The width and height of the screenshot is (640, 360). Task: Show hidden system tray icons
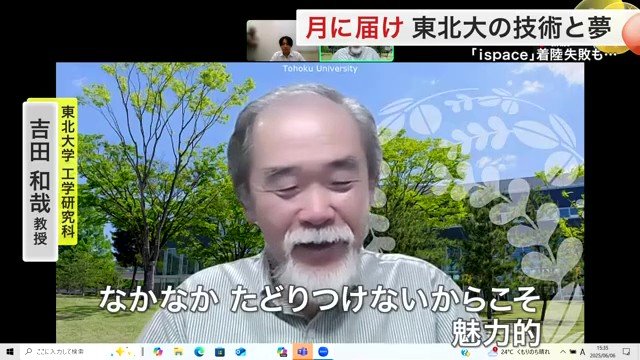click(x=562, y=351)
